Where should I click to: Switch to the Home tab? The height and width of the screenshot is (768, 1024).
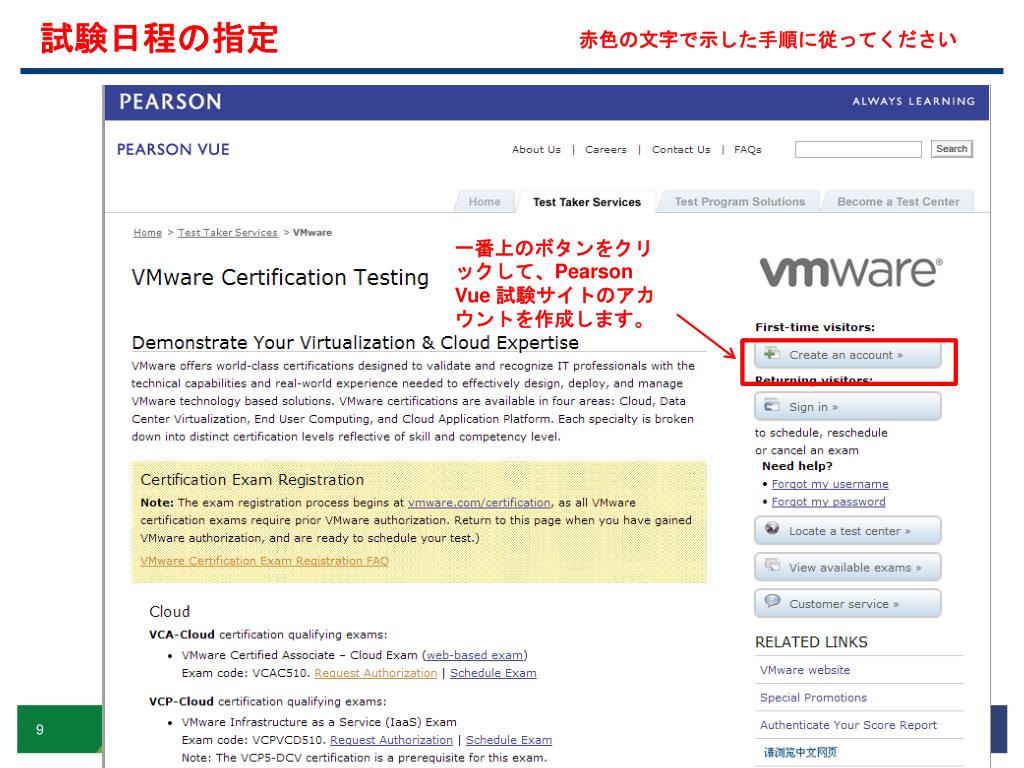(x=484, y=202)
